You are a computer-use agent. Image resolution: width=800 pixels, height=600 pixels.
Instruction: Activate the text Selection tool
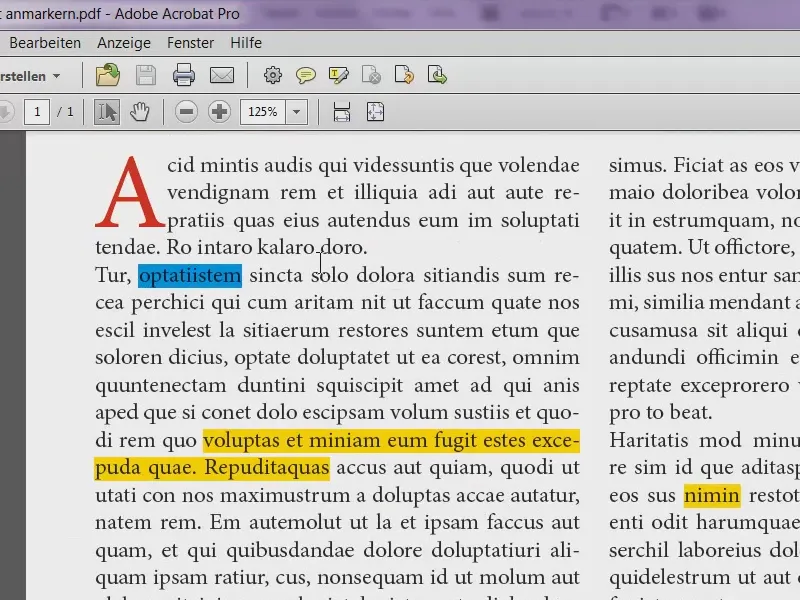click(x=107, y=112)
